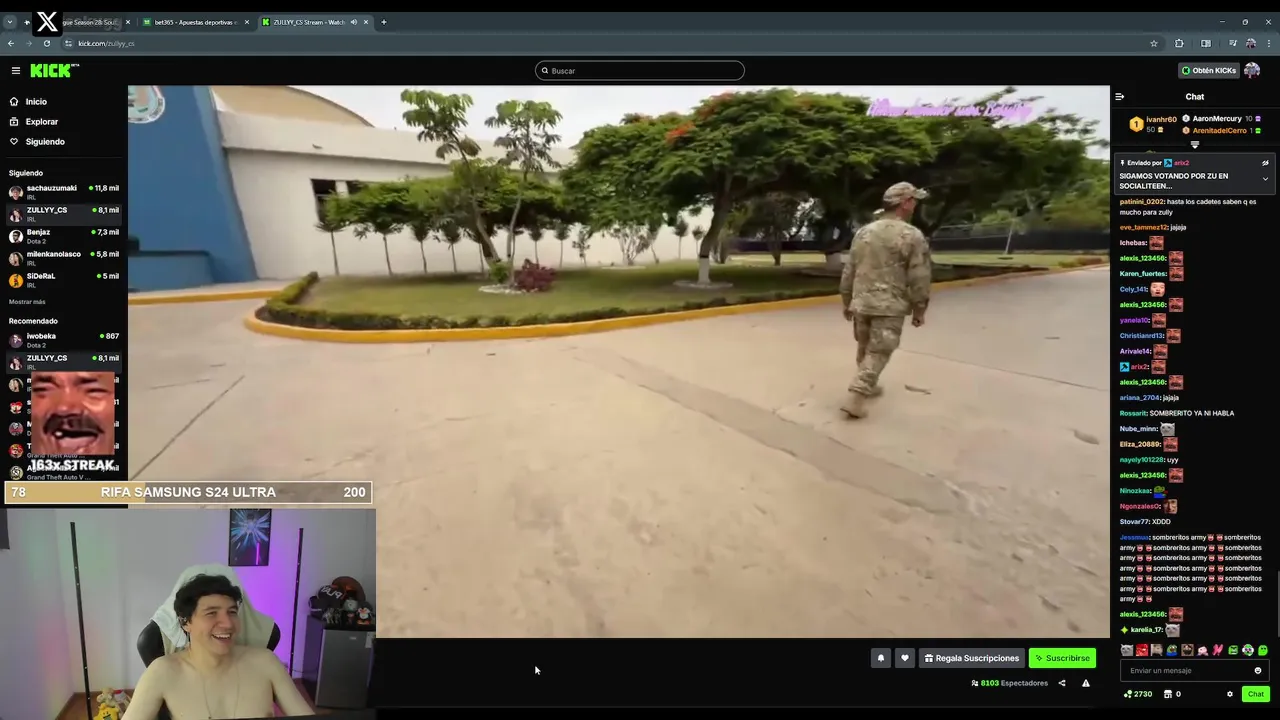Click Obtén KICKs button
This screenshot has width=1280, height=720.
tap(1209, 70)
